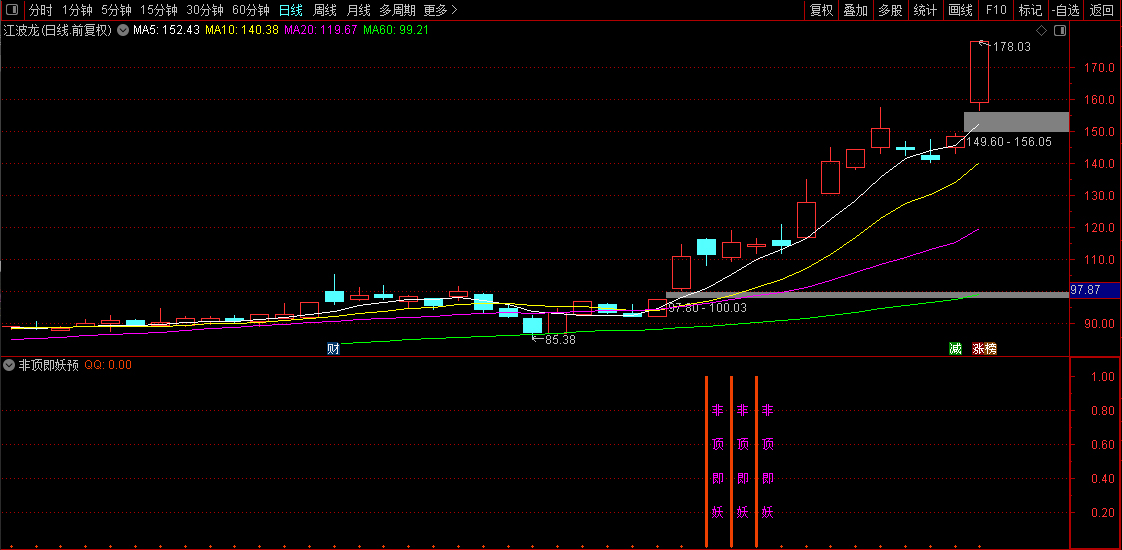Click the 85.38 low price label
The image size is (1122, 550).
(x=560, y=340)
